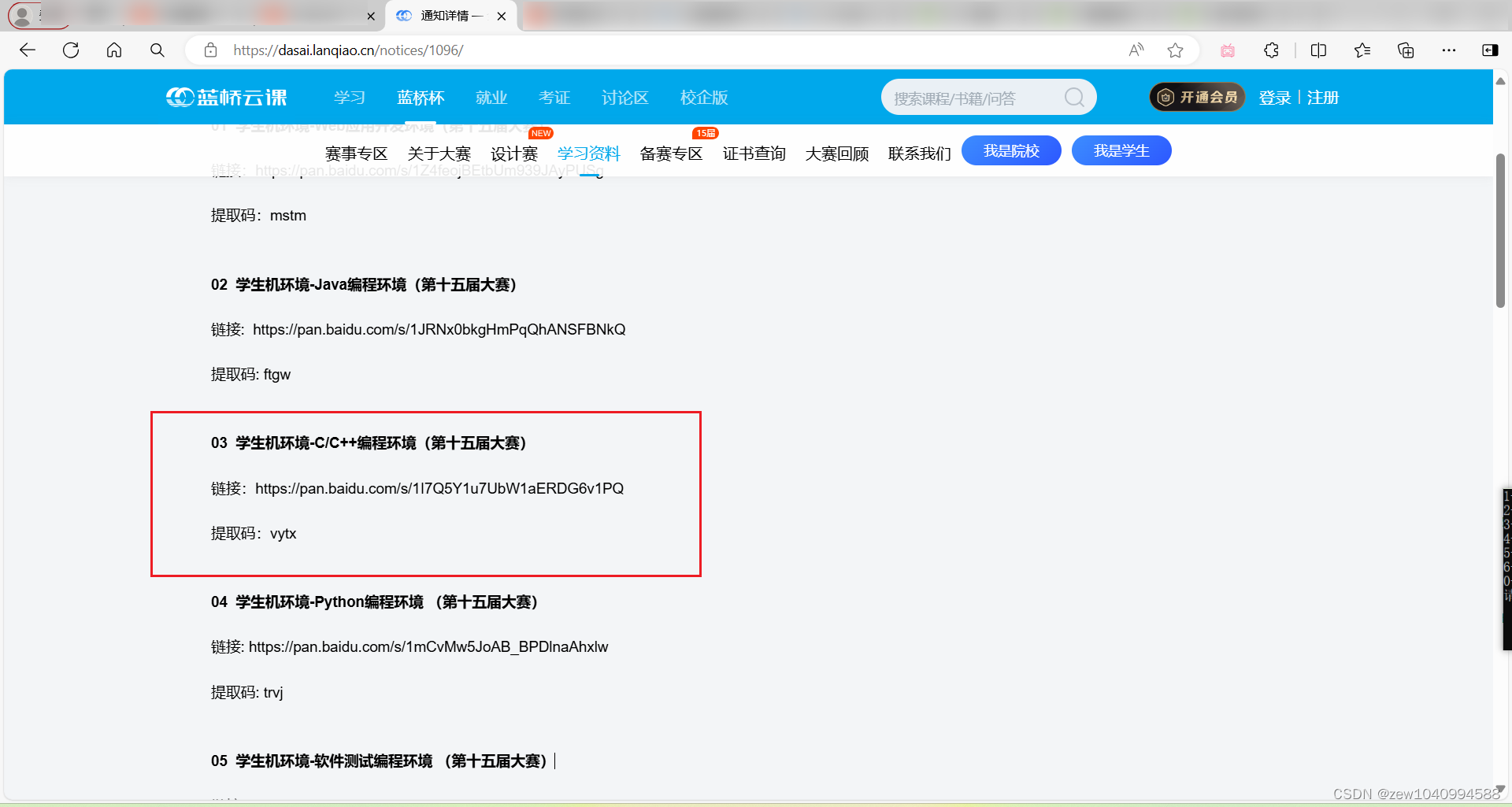
Task: Activate the Read Aloud icon
Action: pyautogui.click(x=1136, y=50)
